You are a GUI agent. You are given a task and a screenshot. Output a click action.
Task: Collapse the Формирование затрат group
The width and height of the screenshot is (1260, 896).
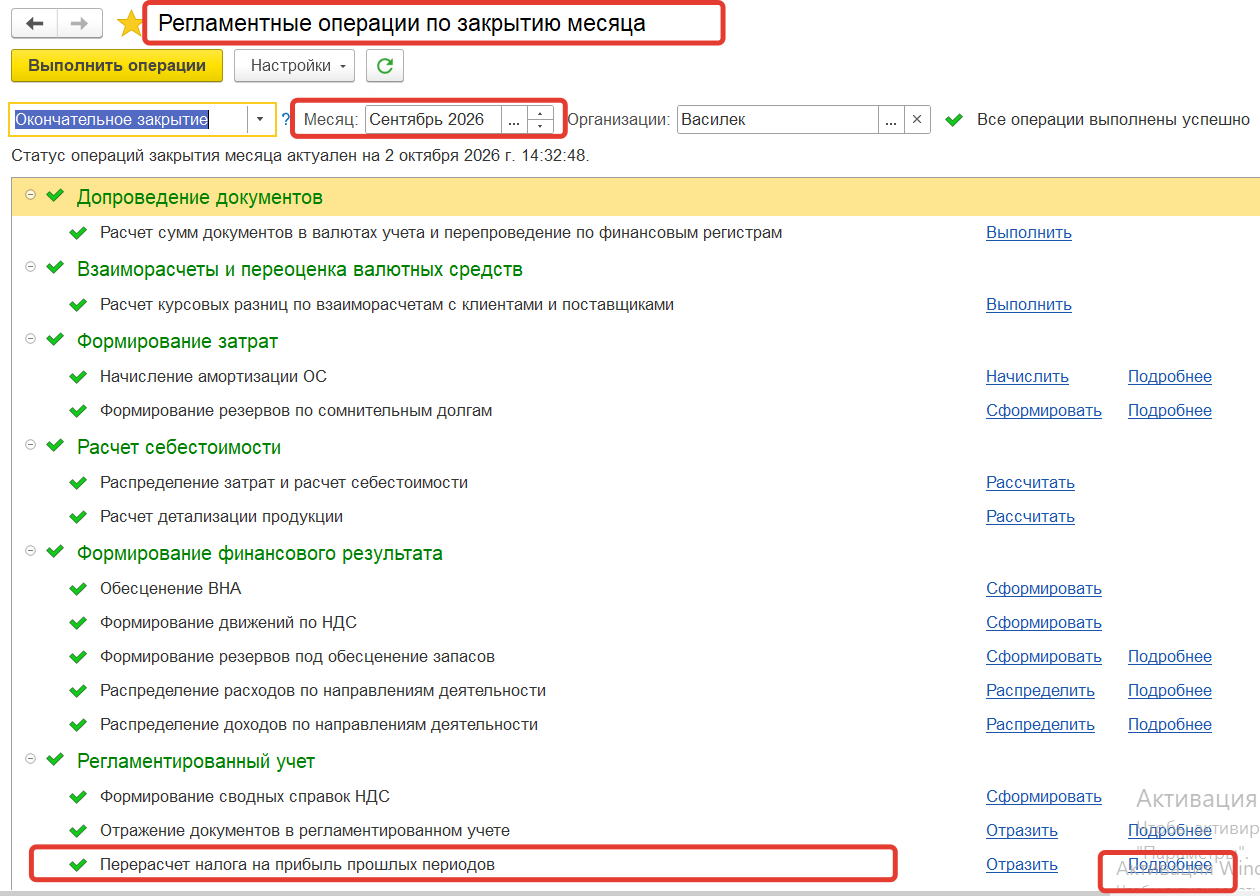point(30,339)
